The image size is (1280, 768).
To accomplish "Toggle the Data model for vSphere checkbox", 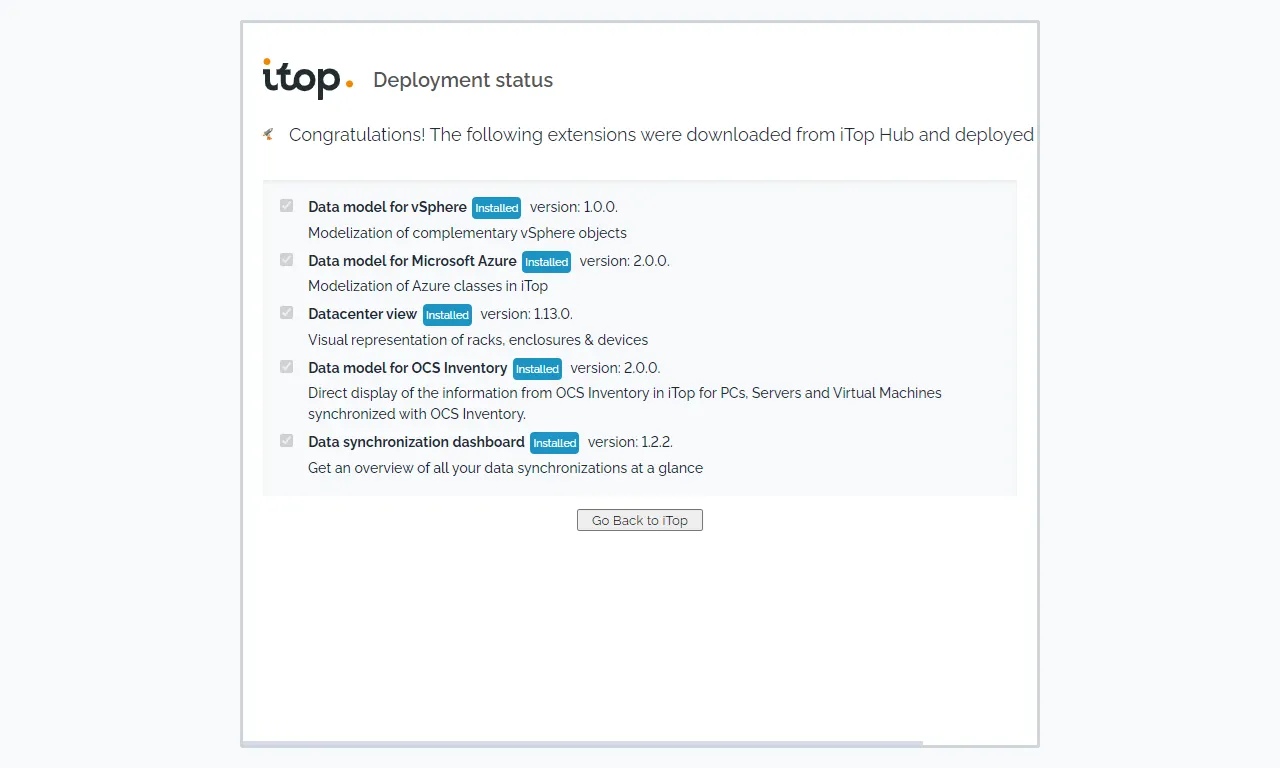I will [x=287, y=206].
